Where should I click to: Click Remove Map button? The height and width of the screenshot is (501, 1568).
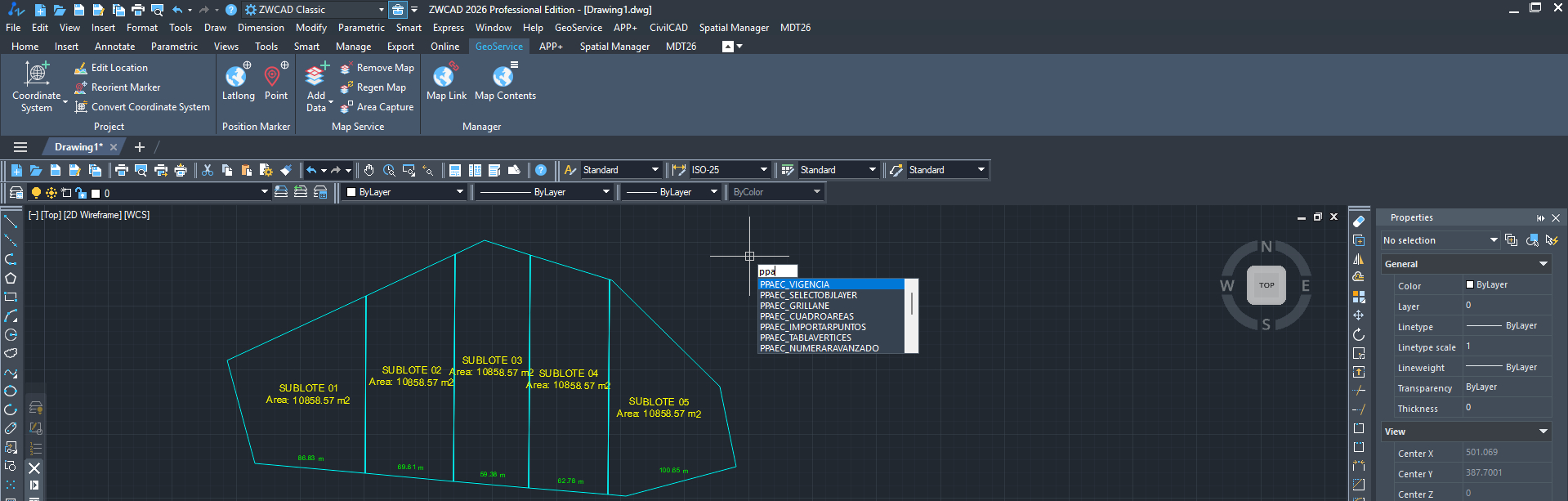(377, 68)
